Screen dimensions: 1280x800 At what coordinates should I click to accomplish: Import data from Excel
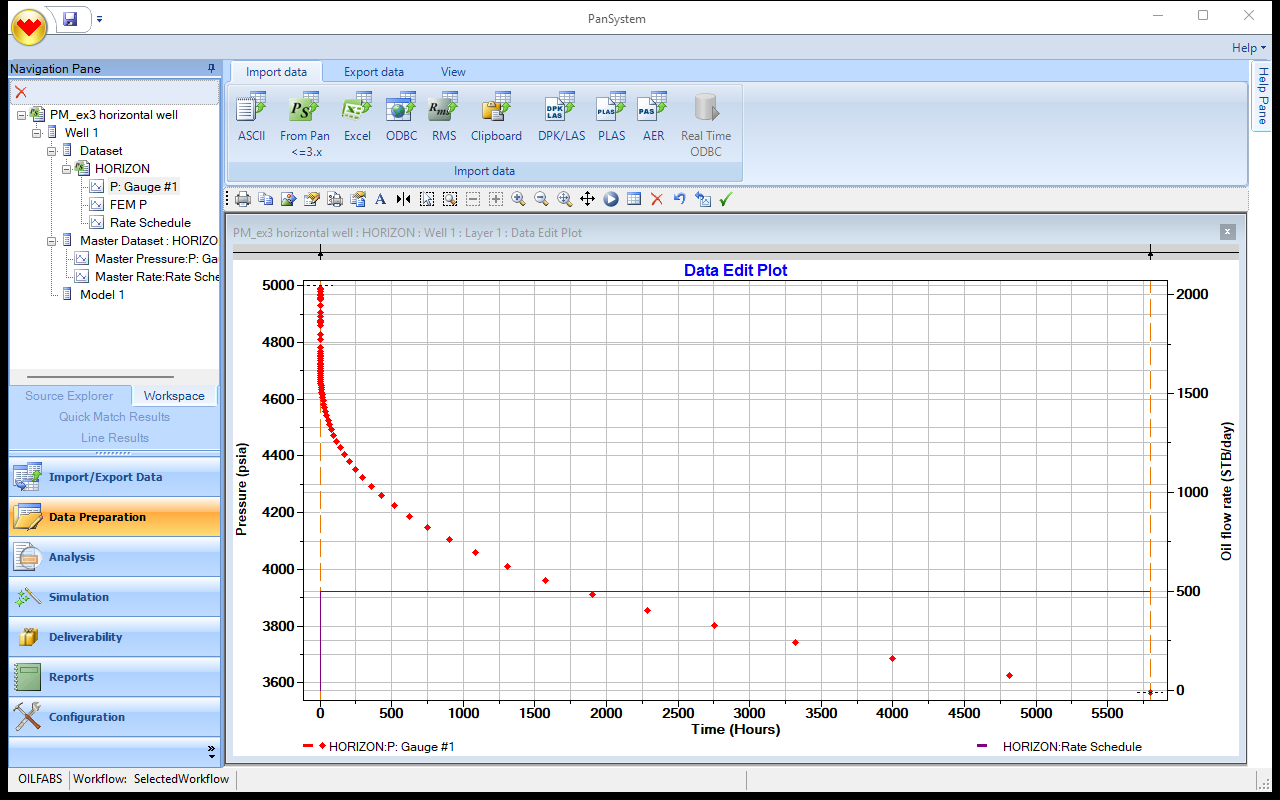[x=357, y=117]
